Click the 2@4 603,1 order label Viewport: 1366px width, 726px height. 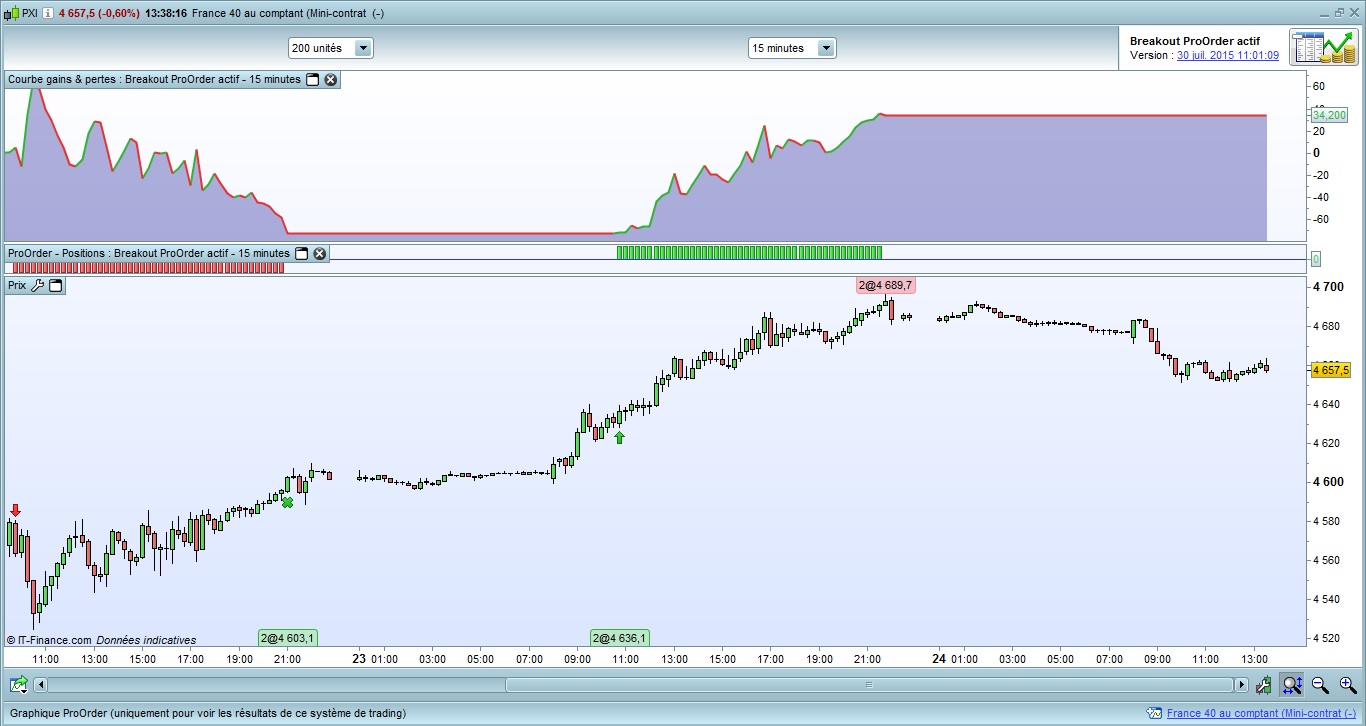point(288,638)
